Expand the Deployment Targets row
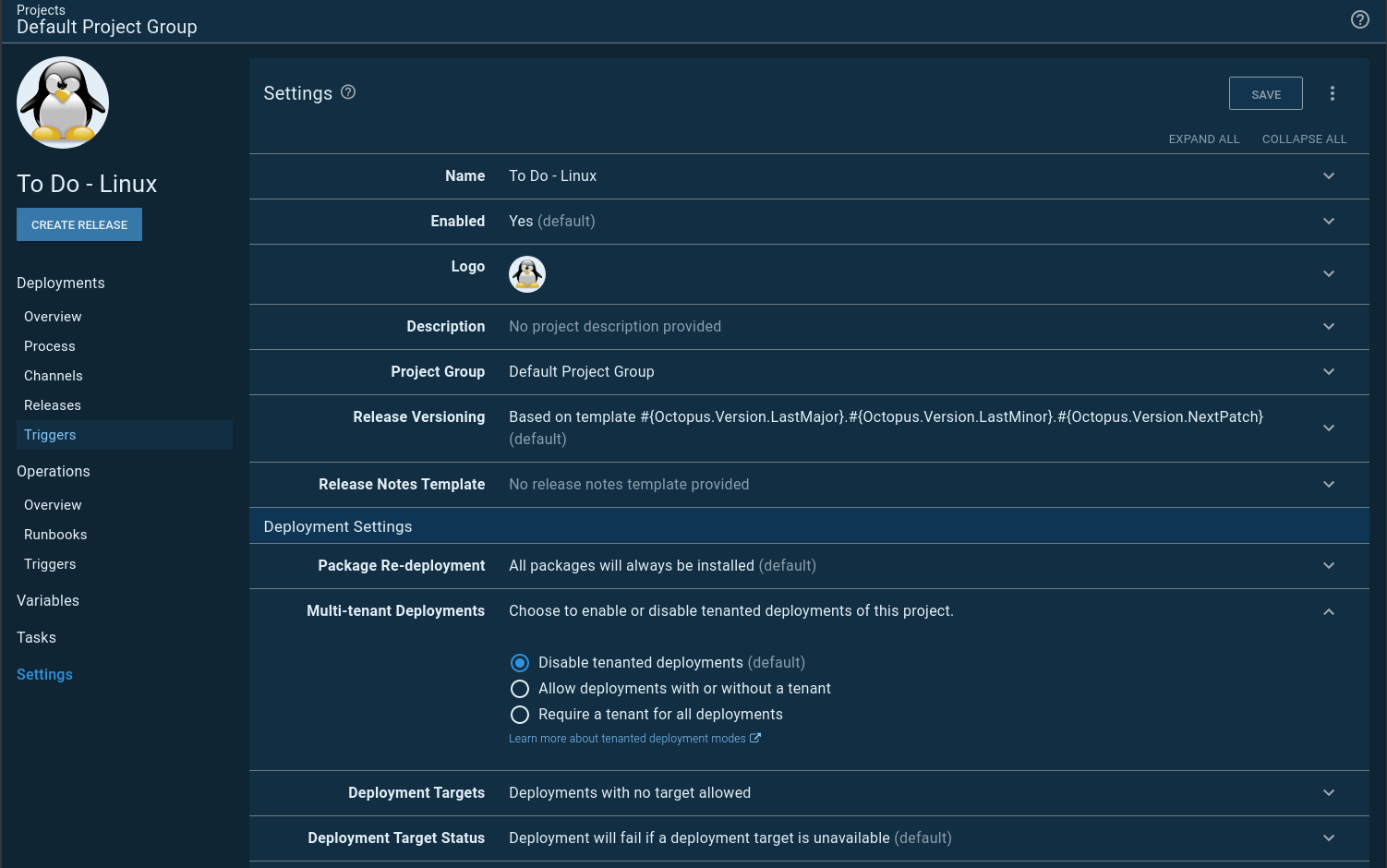This screenshot has height=868, width=1387. (x=1329, y=793)
